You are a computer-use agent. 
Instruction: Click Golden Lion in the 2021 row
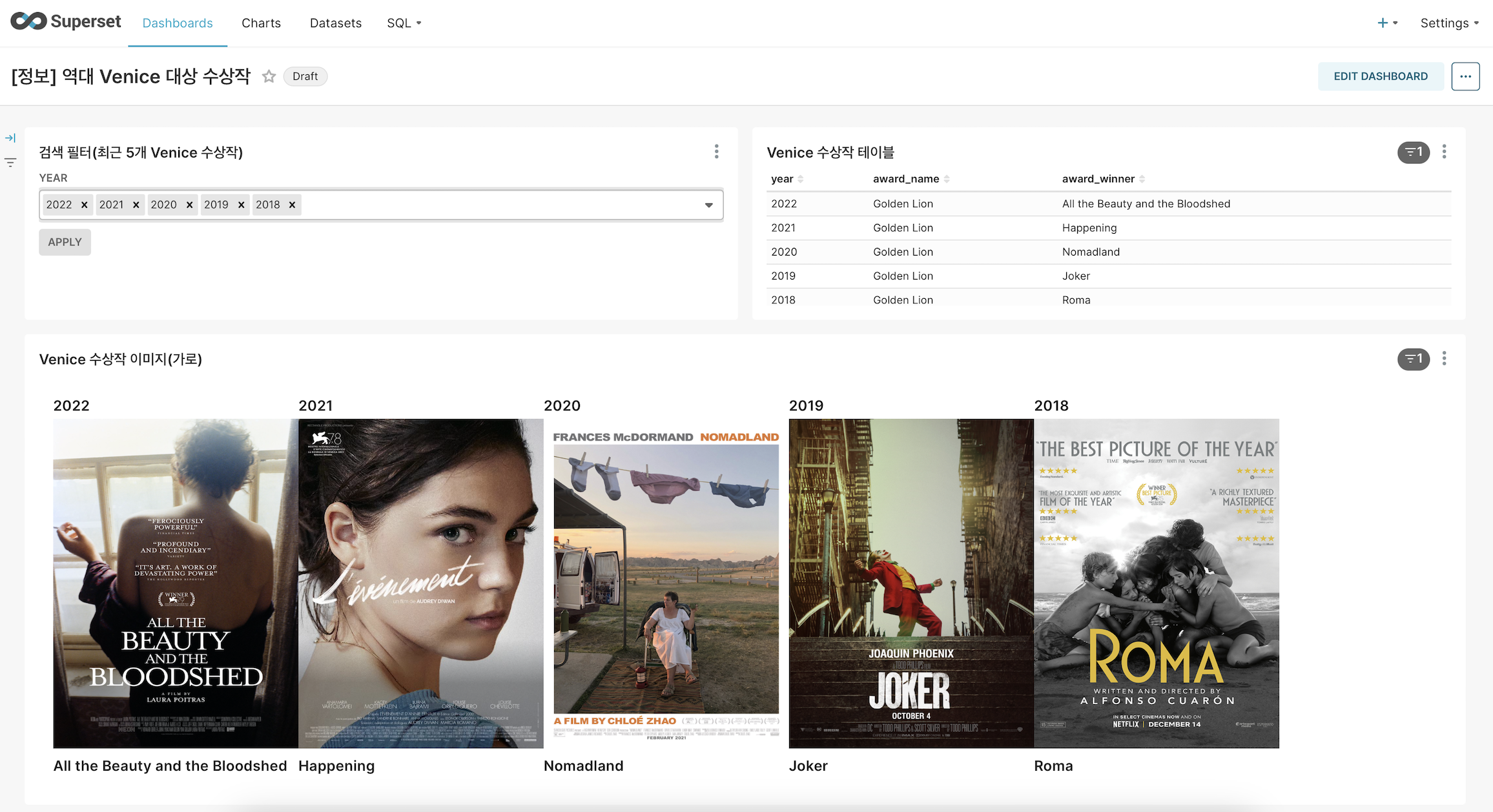(x=903, y=228)
